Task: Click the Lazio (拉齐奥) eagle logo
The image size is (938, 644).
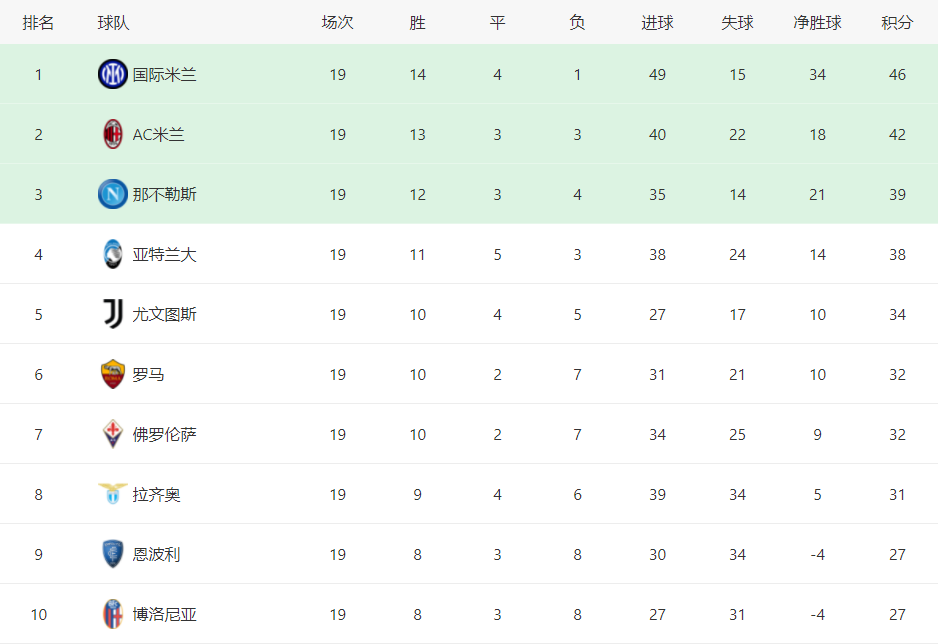Action: tap(112, 494)
